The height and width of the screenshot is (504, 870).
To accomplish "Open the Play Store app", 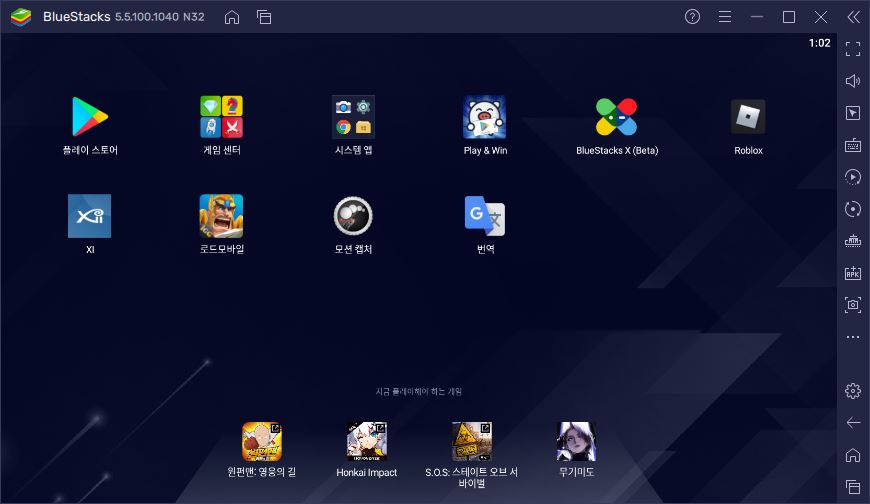I will tap(89, 117).
